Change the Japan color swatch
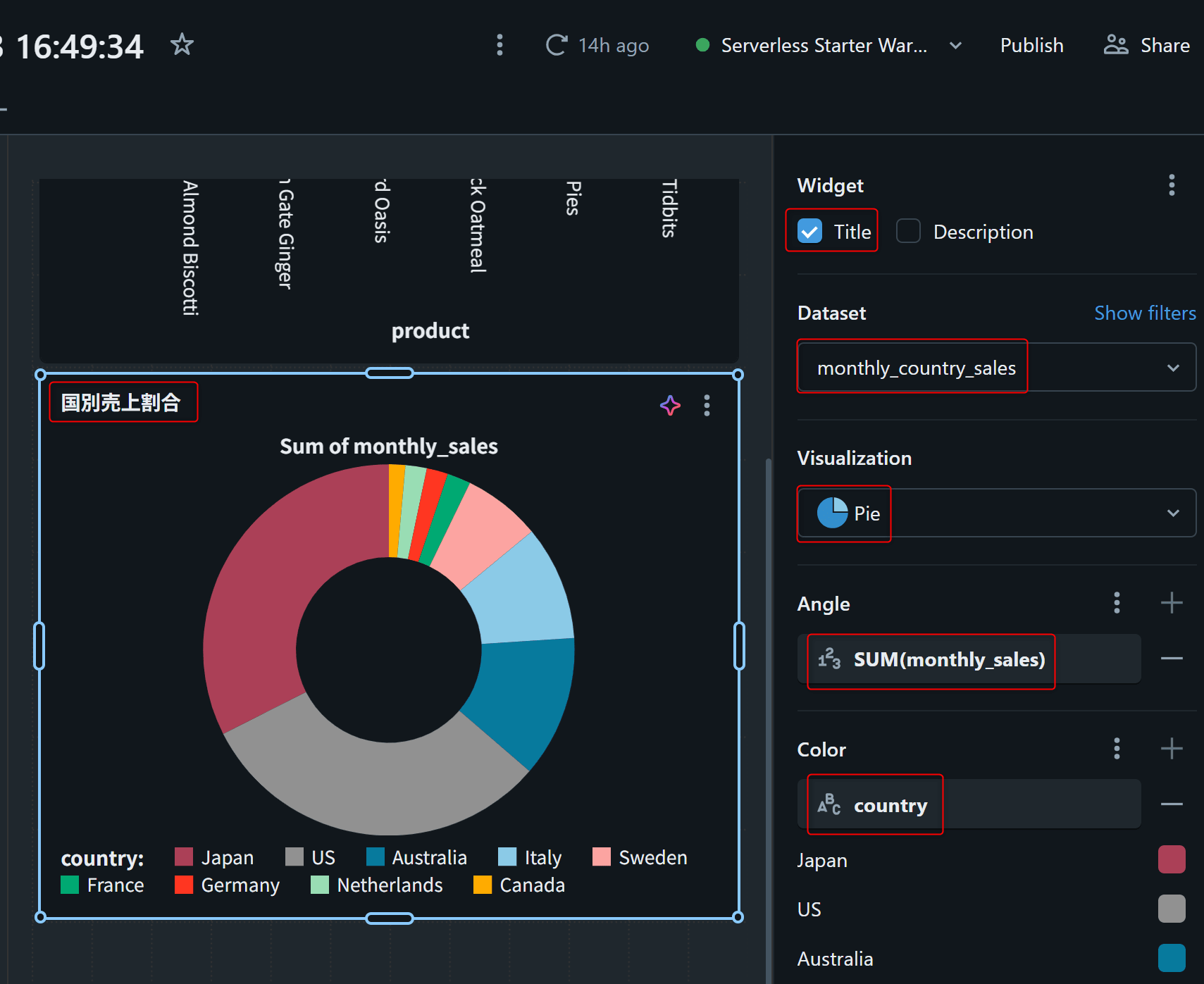The width and height of the screenshot is (1204, 984). pos(1171,860)
